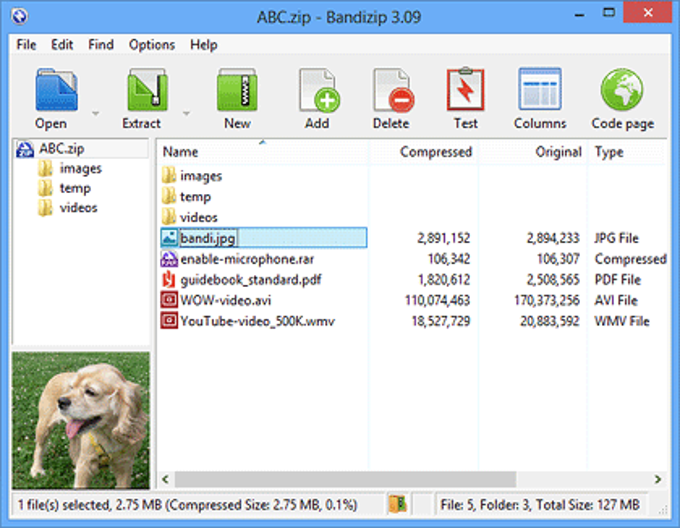
Task: Click the horizontal scrollbar left arrow
Action: pos(165,479)
